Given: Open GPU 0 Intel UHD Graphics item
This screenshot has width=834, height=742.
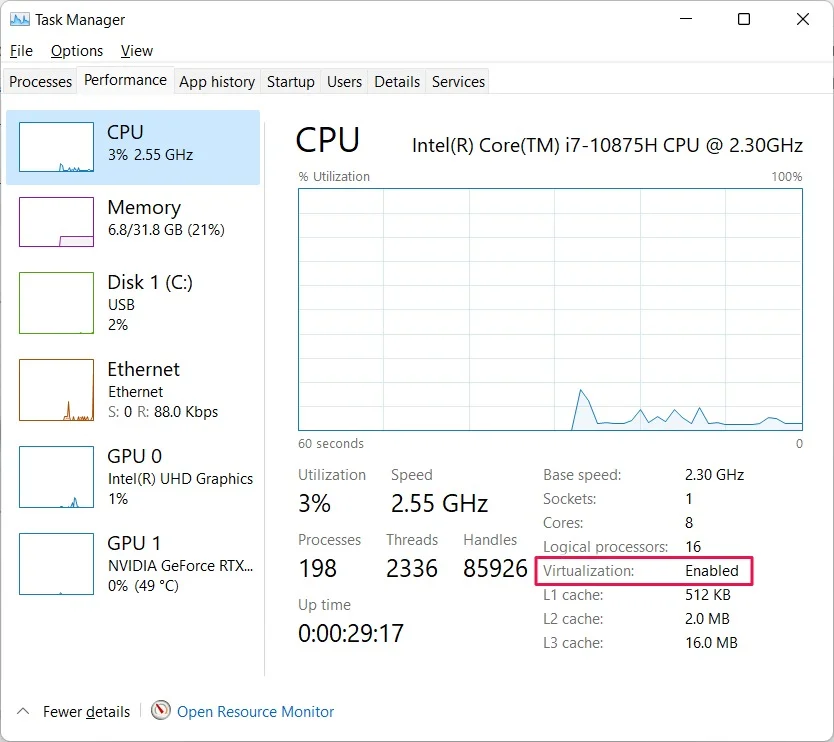Looking at the screenshot, I should (x=133, y=477).
